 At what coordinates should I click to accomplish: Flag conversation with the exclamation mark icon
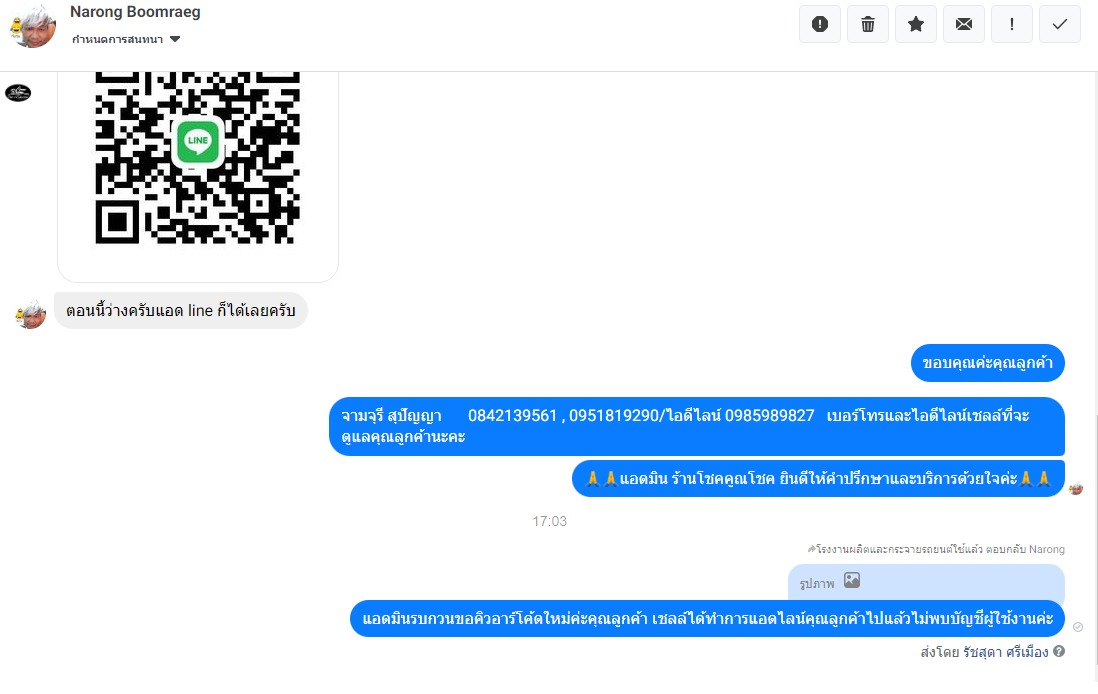click(x=1011, y=24)
